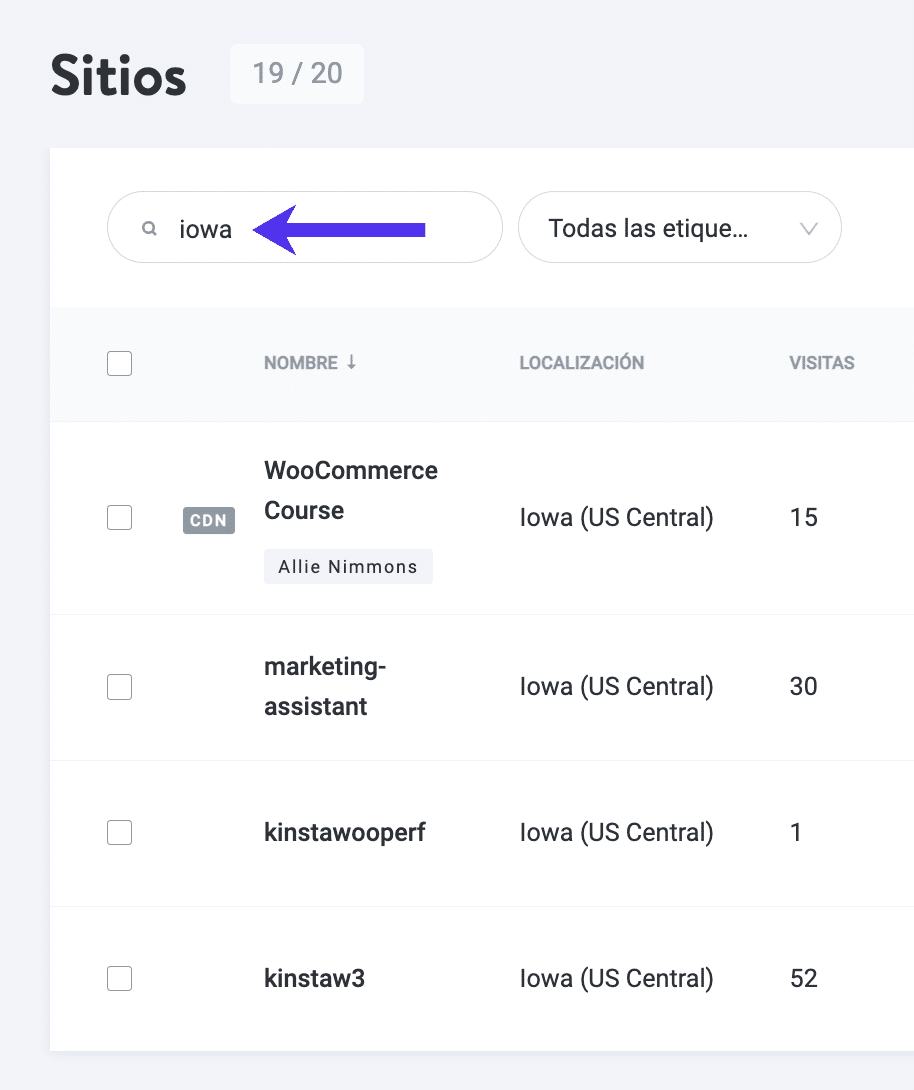Tick the kinstawooperf row checkbox

pos(119,833)
